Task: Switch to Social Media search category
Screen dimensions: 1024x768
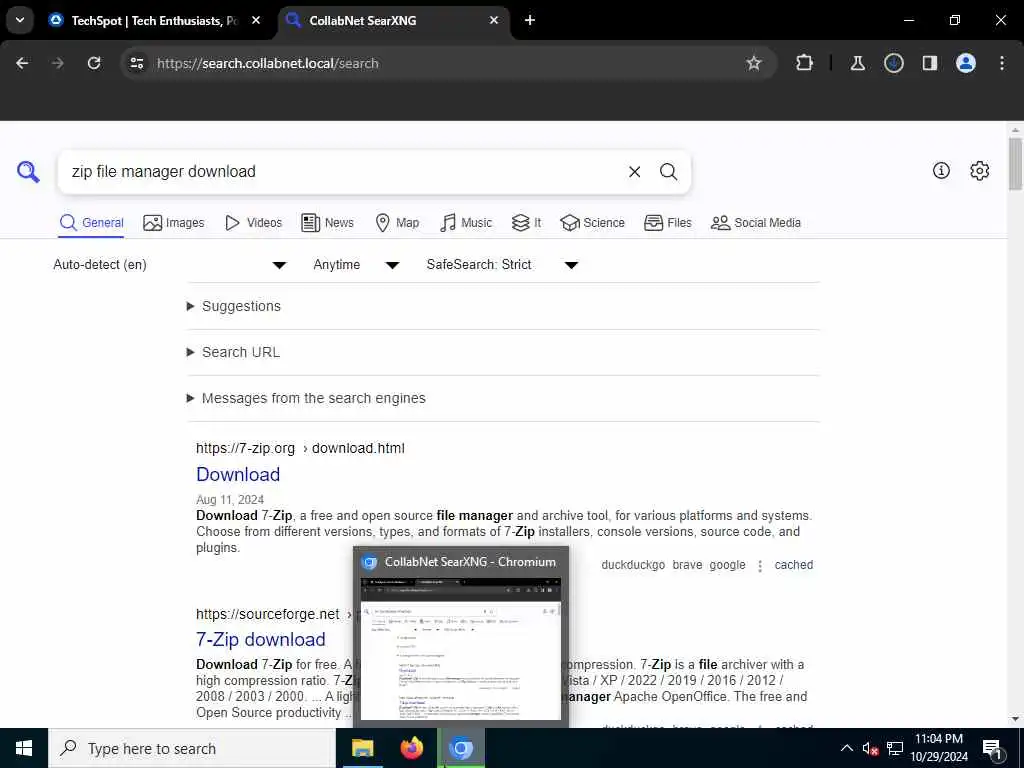Action: point(756,223)
